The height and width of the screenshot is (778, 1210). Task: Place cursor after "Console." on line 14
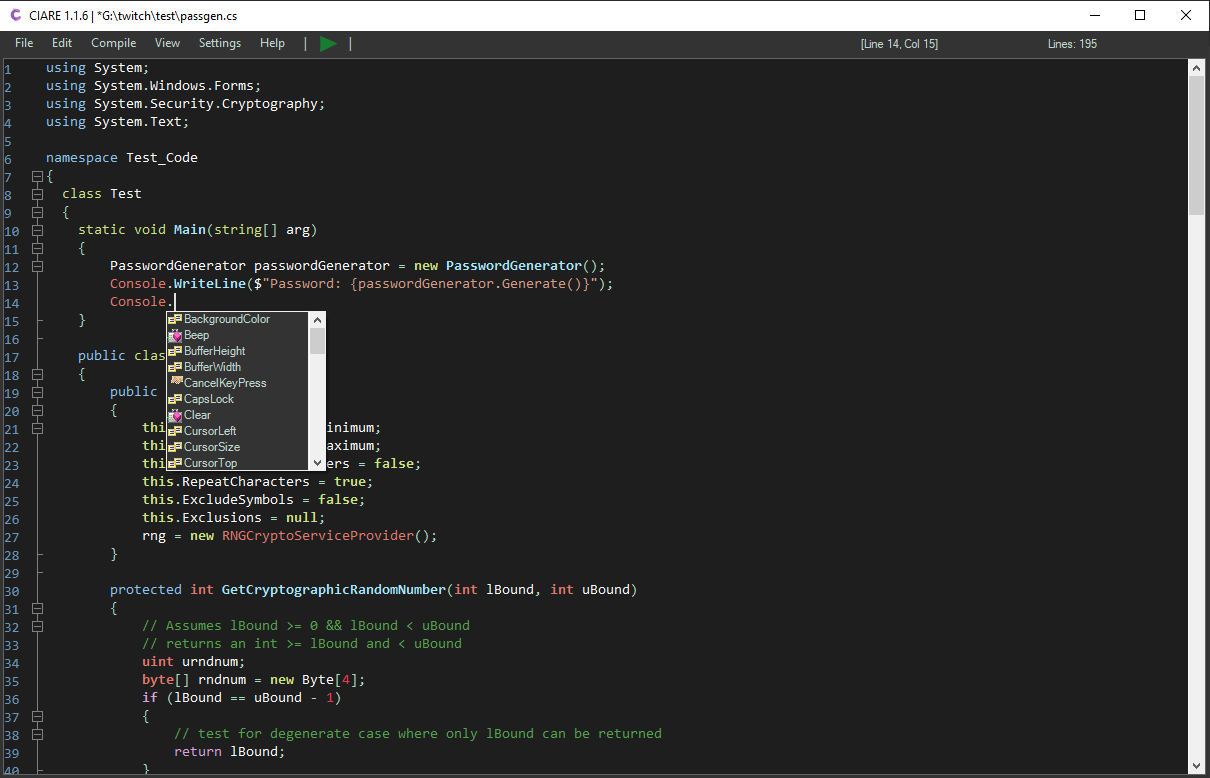tap(175, 302)
